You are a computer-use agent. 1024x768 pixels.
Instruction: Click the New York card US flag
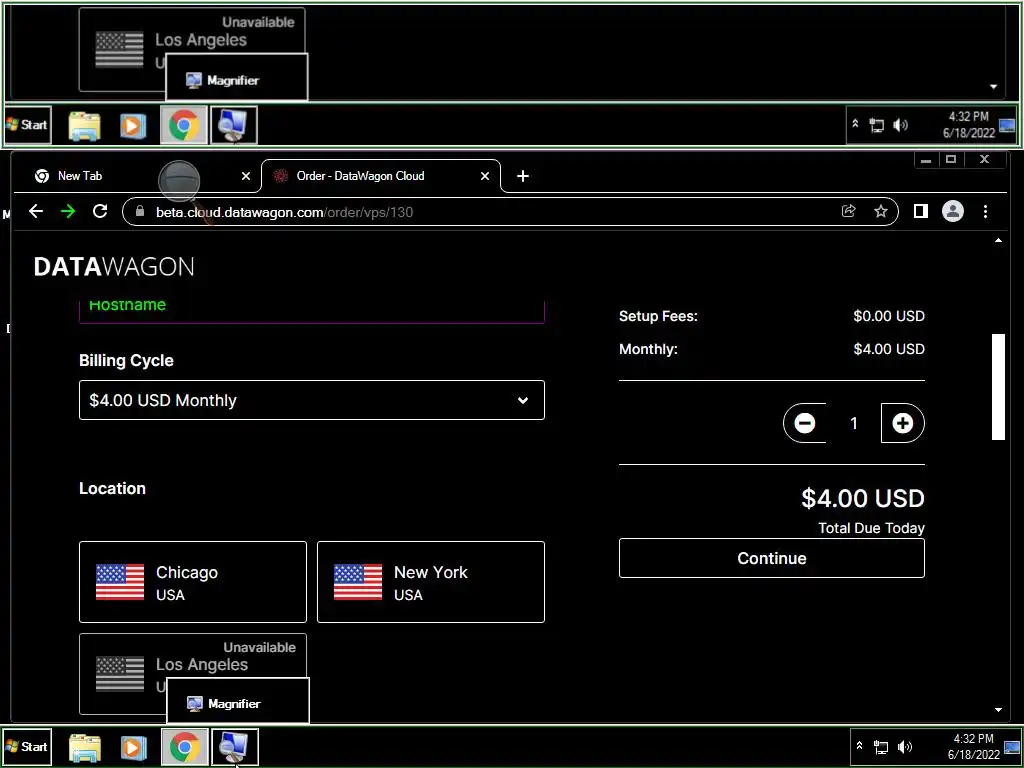[x=358, y=582]
